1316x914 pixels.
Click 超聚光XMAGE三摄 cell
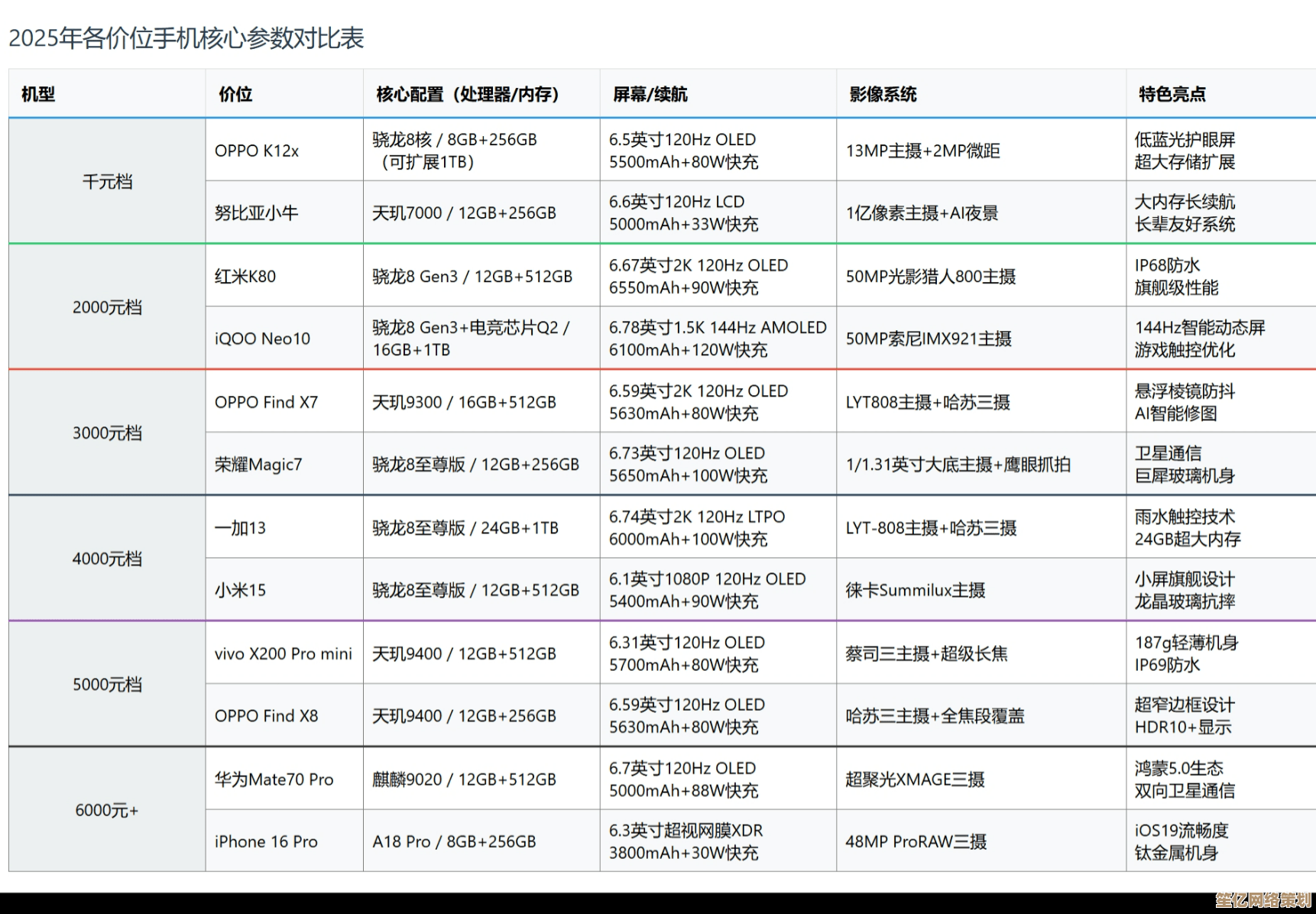pos(981,778)
